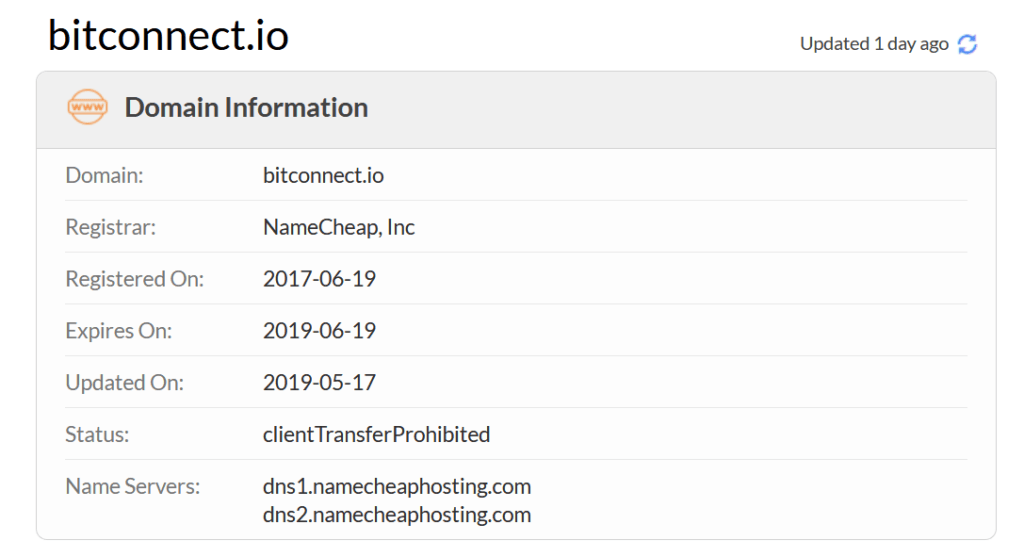The width and height of the screenshot is (1024, 557).
Task: Click the Domain Information heading
Action: (x=246, y=108)
